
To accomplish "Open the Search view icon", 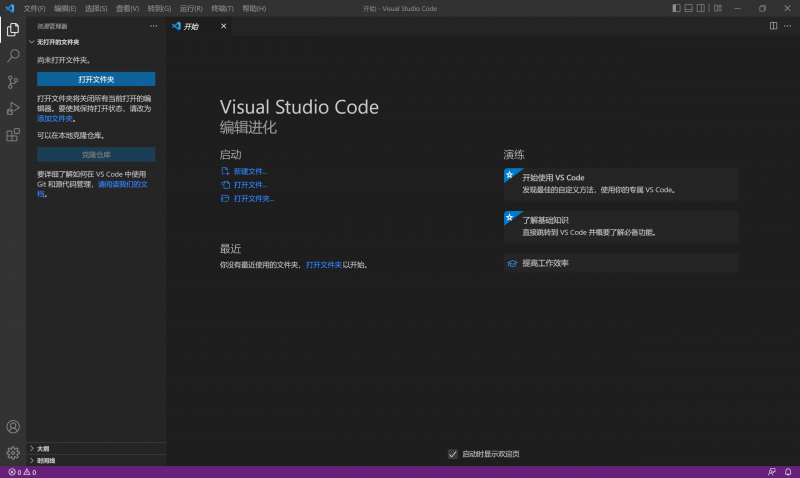I will coord(13,56).
